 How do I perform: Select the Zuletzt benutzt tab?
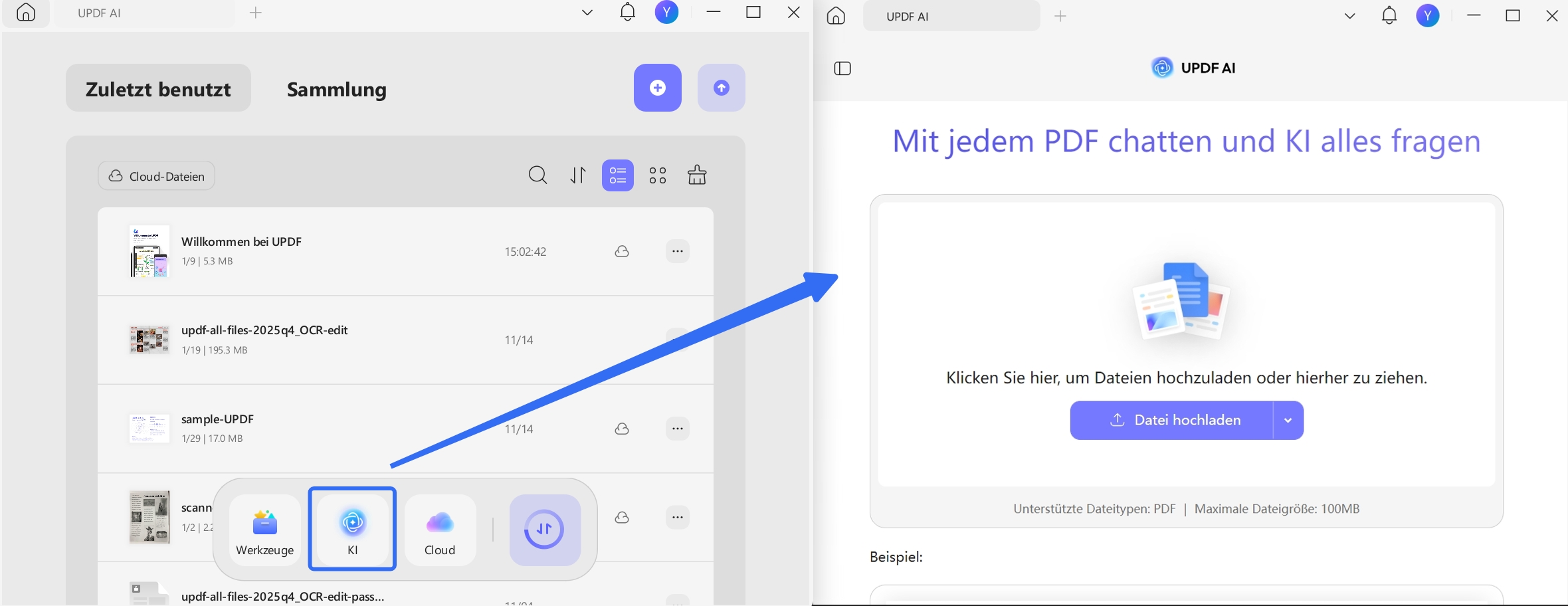[158, 88]
